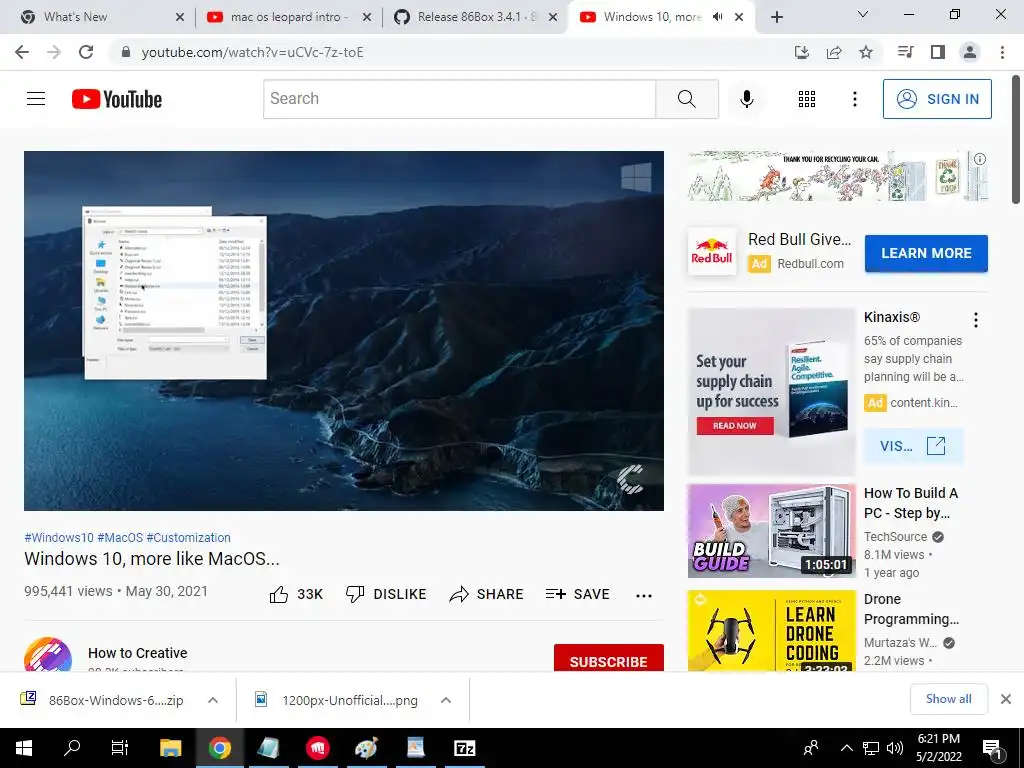Open 7-Zip from the taskbar

(x=464, y=748)
